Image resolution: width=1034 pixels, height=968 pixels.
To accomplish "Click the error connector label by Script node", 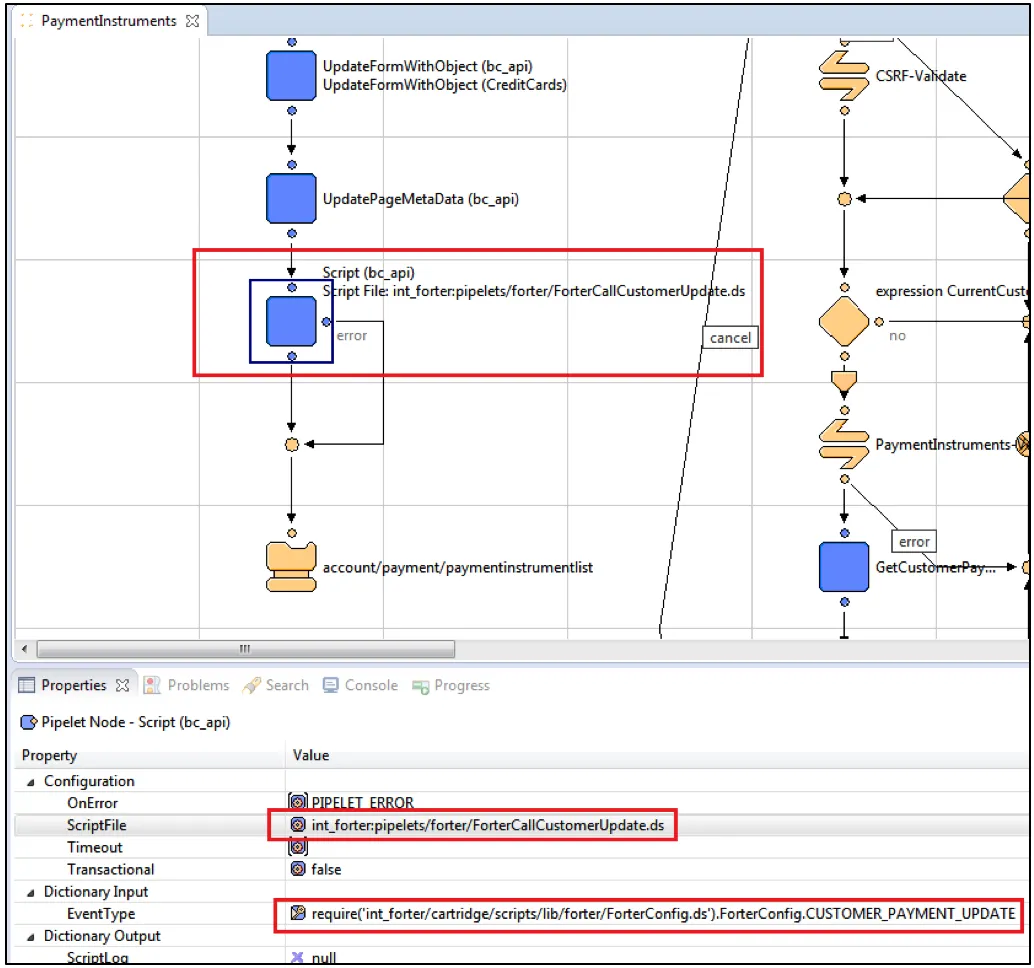I will pyautogui.click(x=351, y=336).
